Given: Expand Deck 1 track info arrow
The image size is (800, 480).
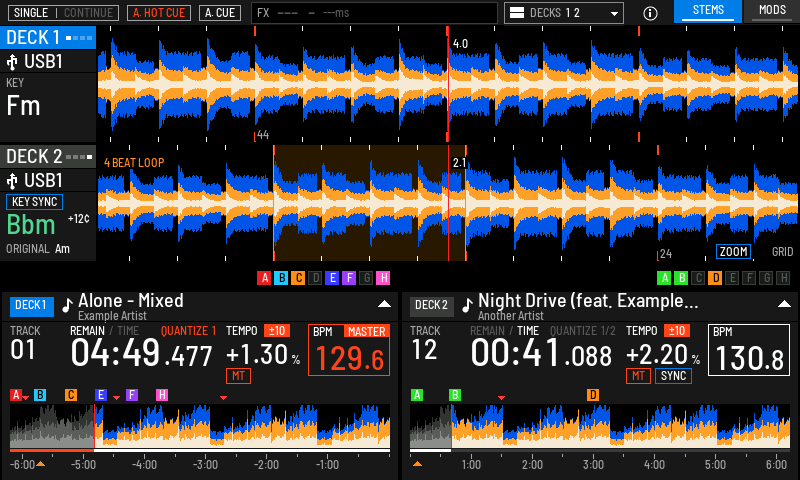Looking at the screenshot, I should point(384,304).
